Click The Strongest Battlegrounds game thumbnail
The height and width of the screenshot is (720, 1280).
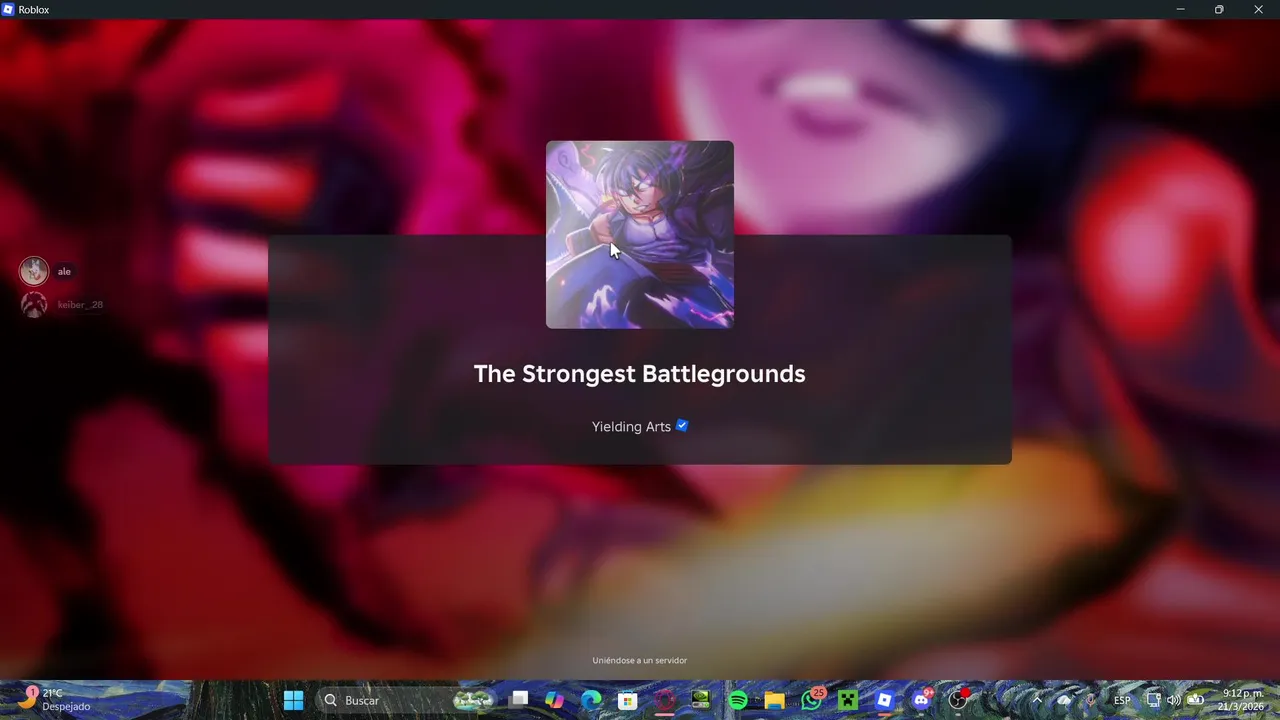point(640,234)
